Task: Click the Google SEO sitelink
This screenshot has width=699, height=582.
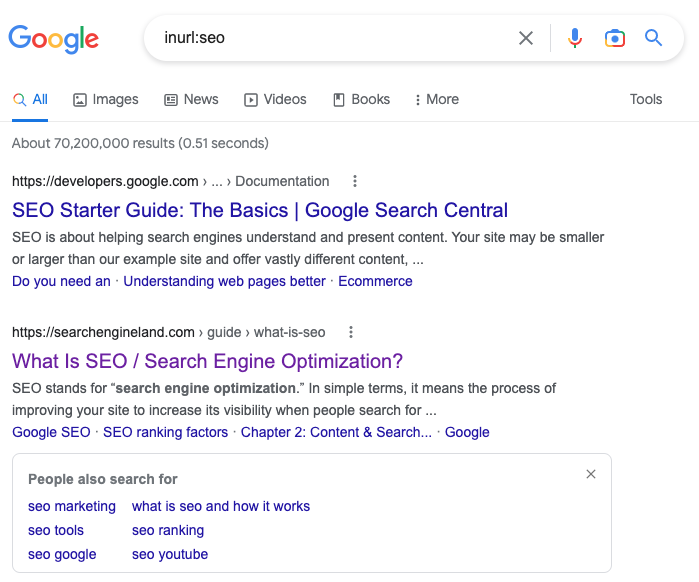Action: click(51, 432)
